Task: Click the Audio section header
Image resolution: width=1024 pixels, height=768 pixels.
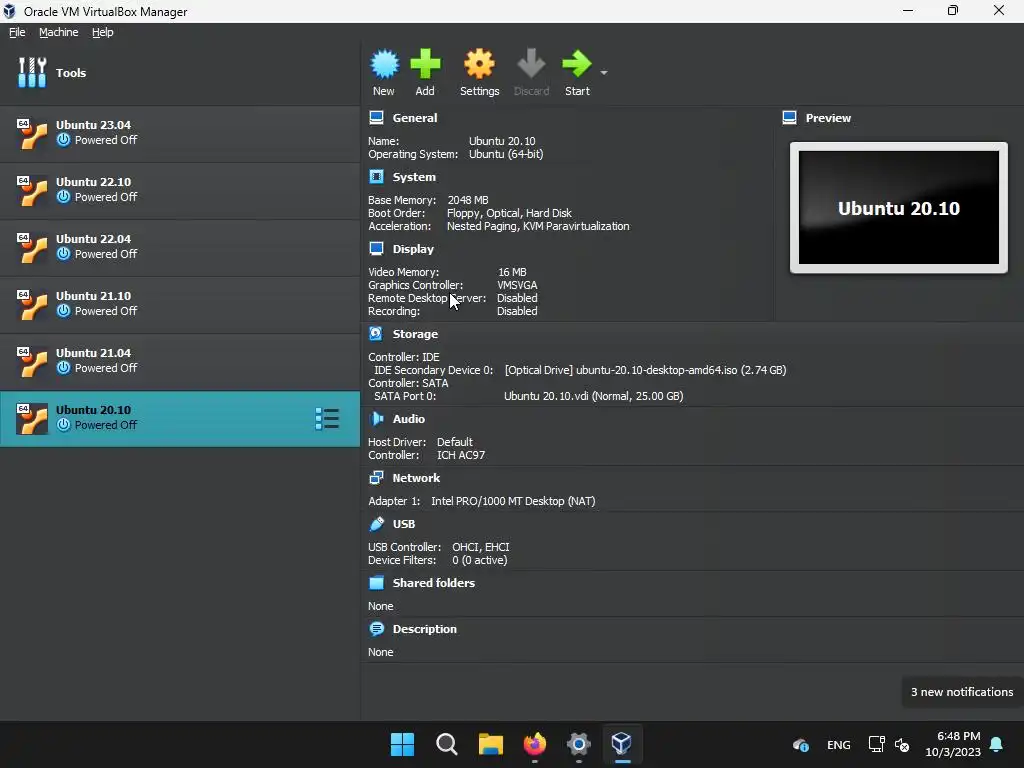Action: [x=408, y=419]
